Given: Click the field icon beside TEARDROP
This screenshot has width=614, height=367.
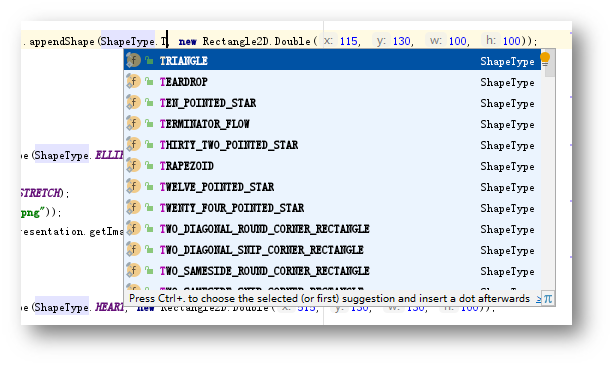Looking at the screenshot, I should tap(133, 81).
